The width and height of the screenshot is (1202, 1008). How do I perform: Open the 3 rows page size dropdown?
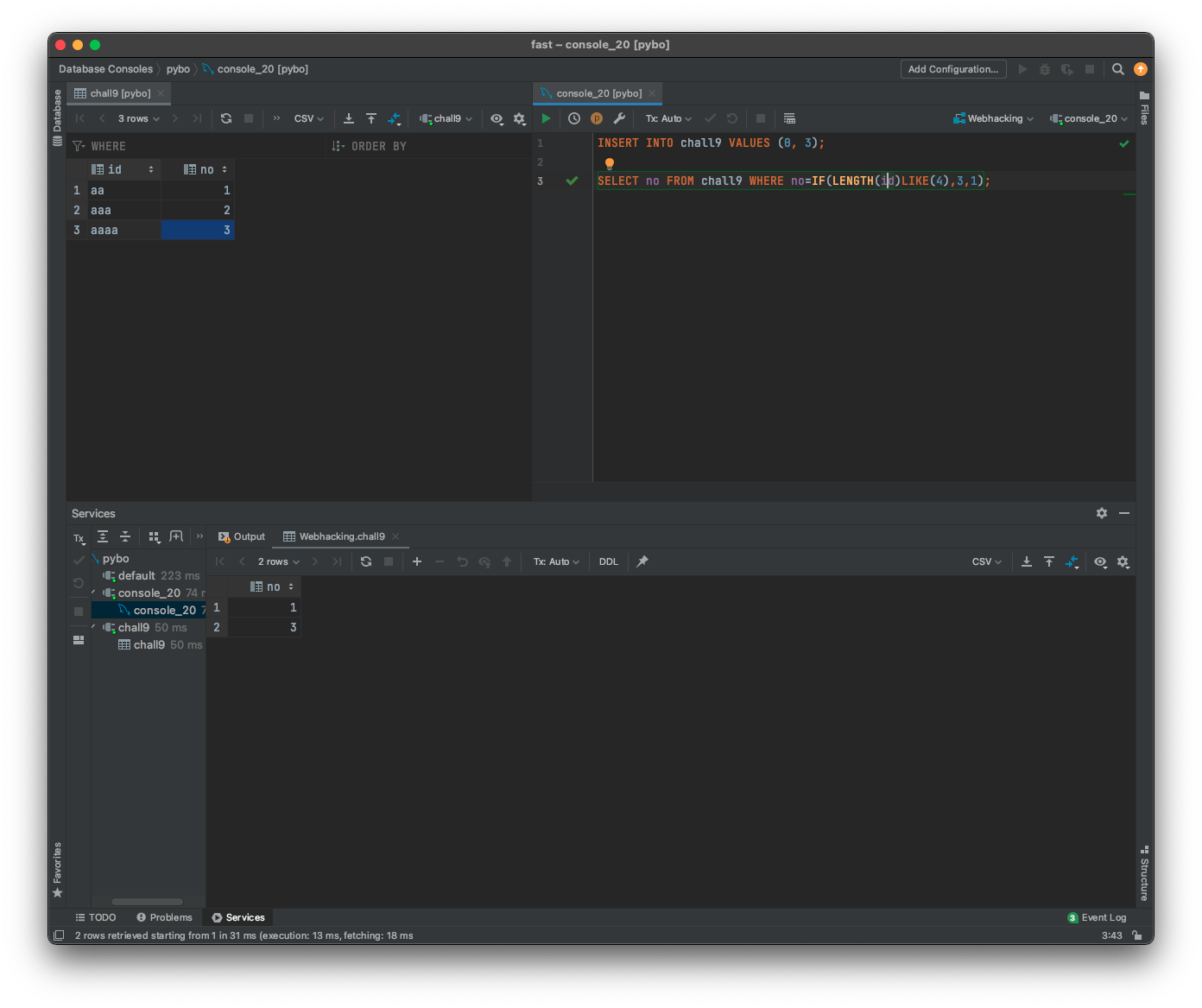click(x=138, y=118)
